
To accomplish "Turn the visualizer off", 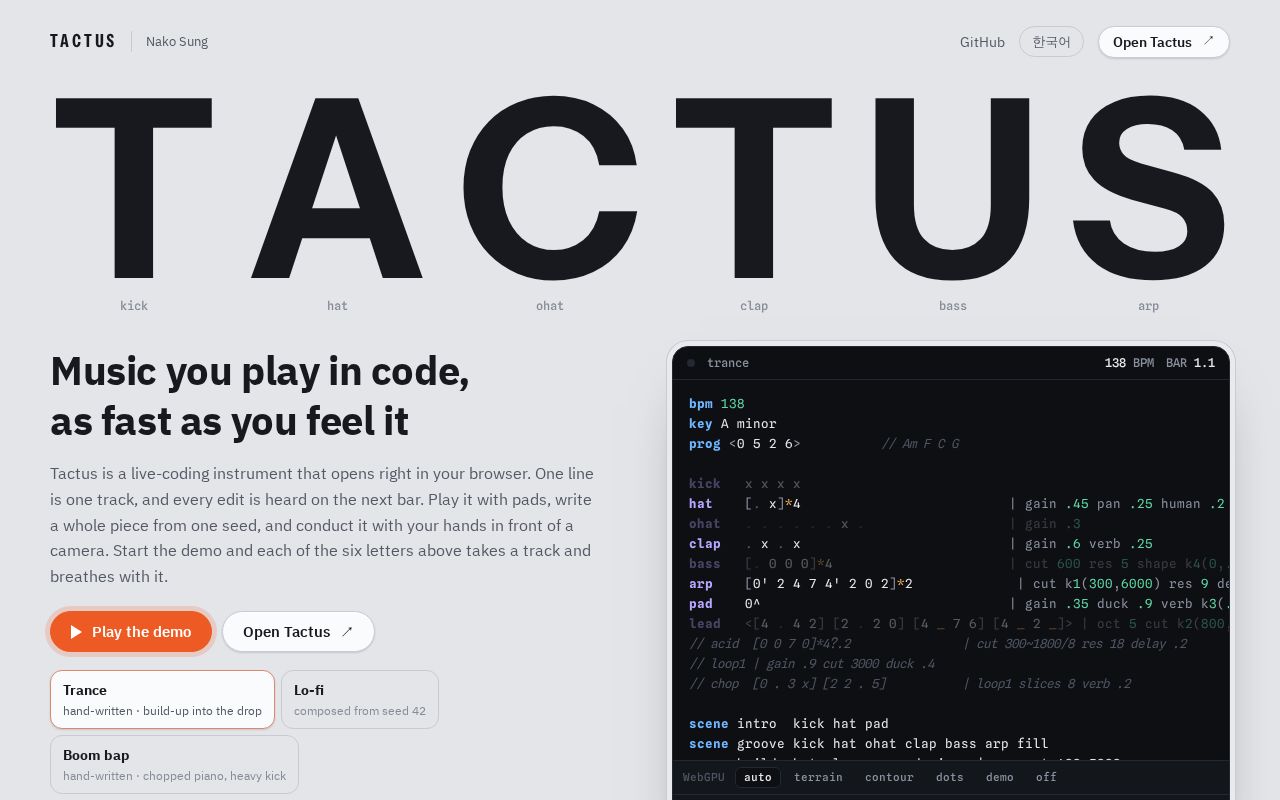I will pyautogui.click(x=1046, y=777).
